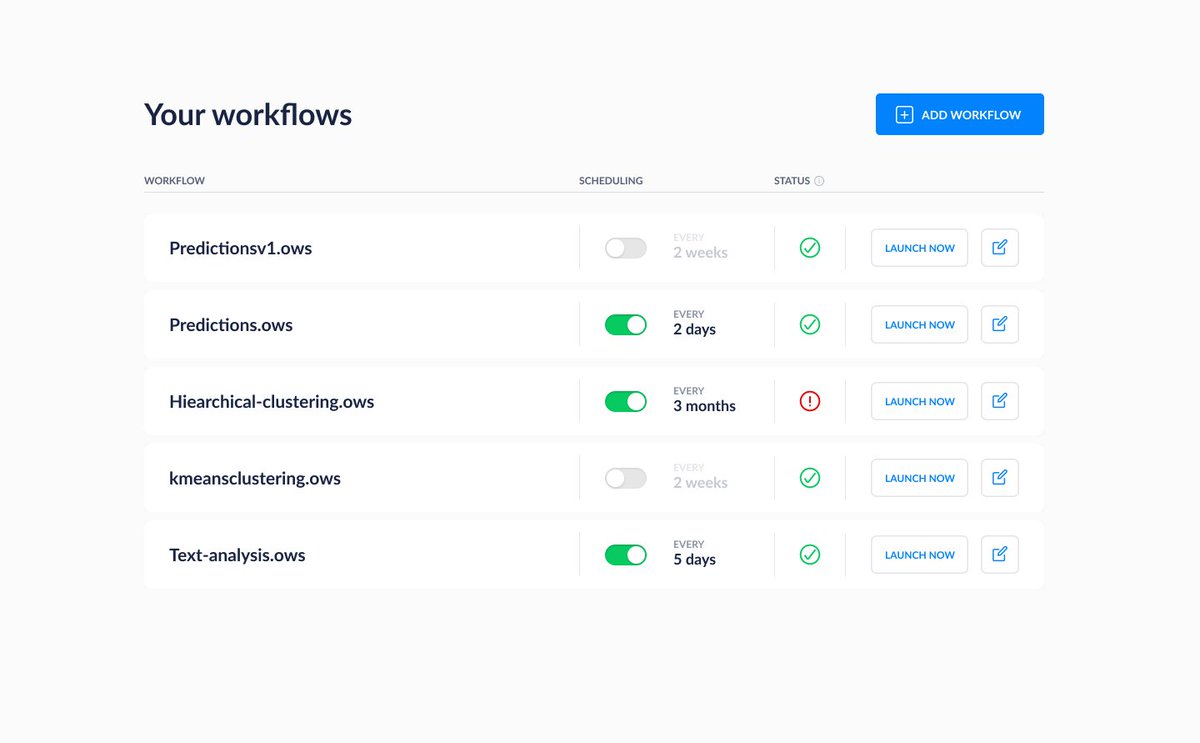The image size is (1200, 743).
Task: Edit Text-analysis.ows workflow icon
Action: 1000,555
